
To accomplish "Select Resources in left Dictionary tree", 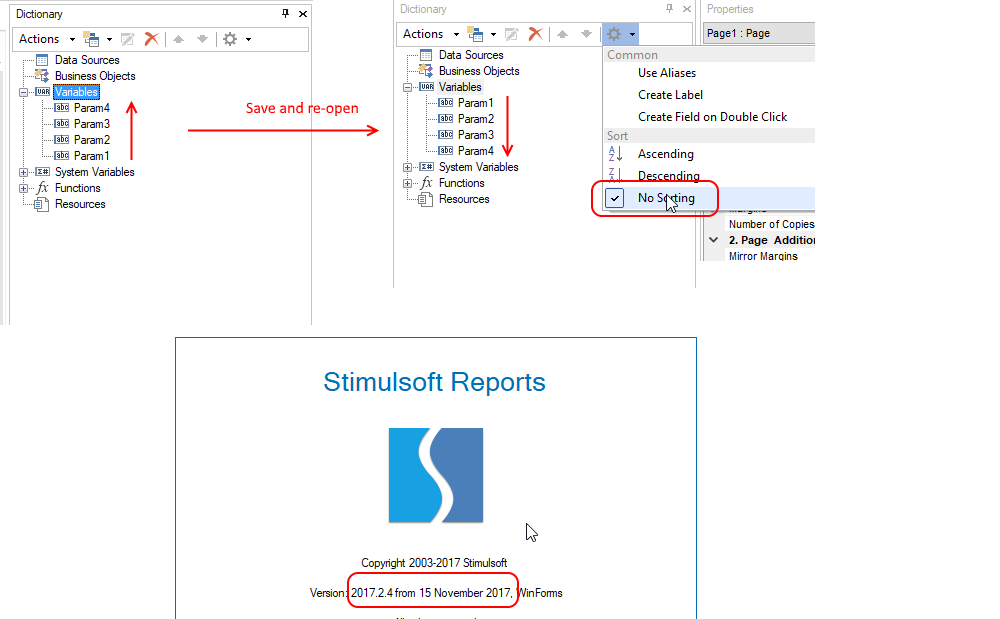I will 80,204.
